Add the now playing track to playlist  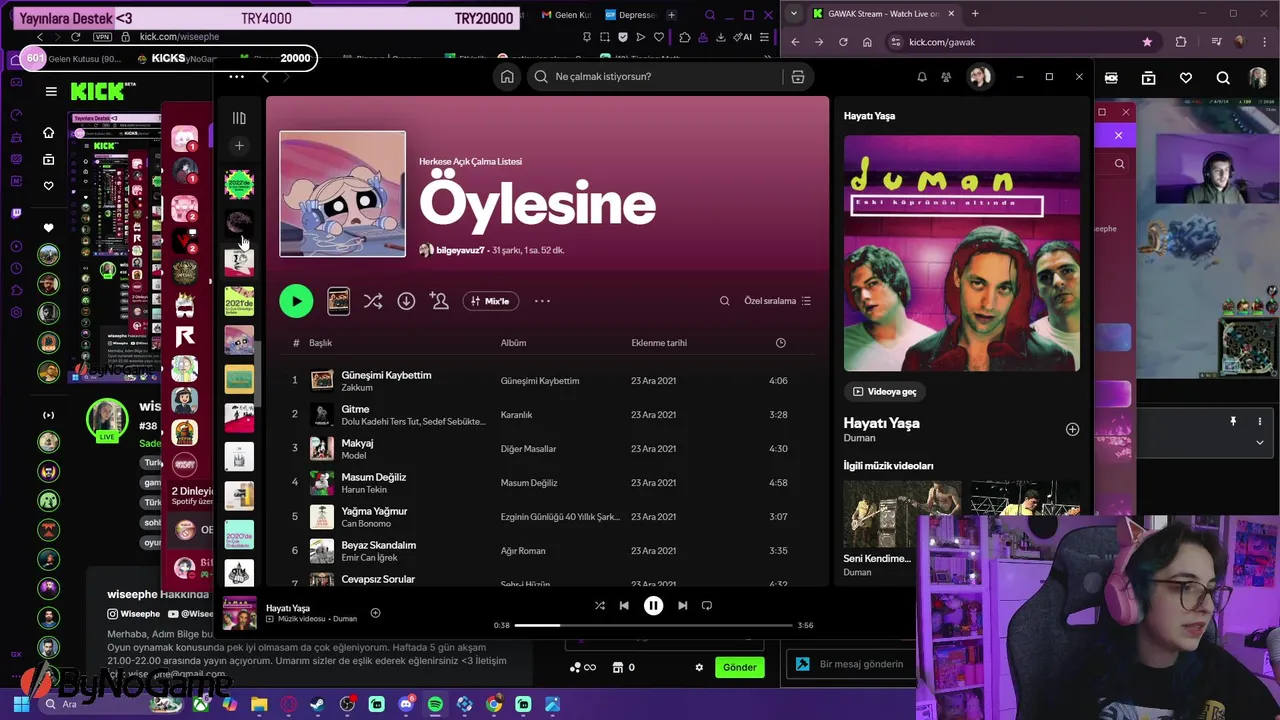pyautogui.click(x=376, y=613)
